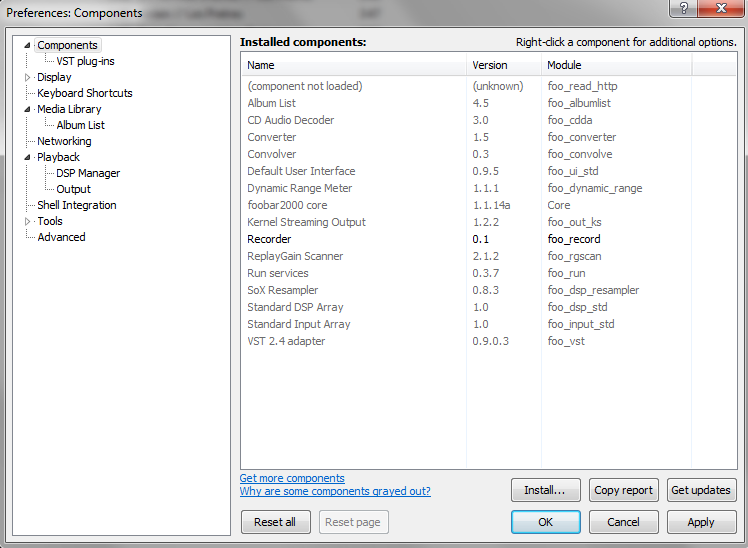Select the Standard Input Array component

488,324
